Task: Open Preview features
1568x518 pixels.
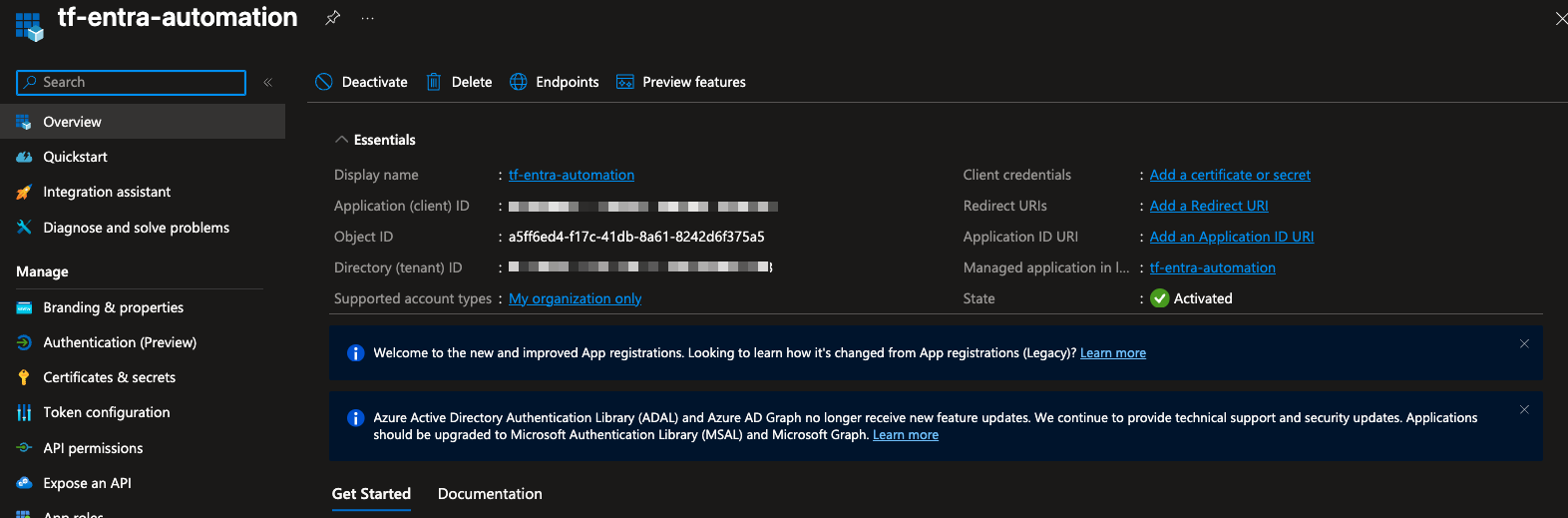Action: [681, 82]
